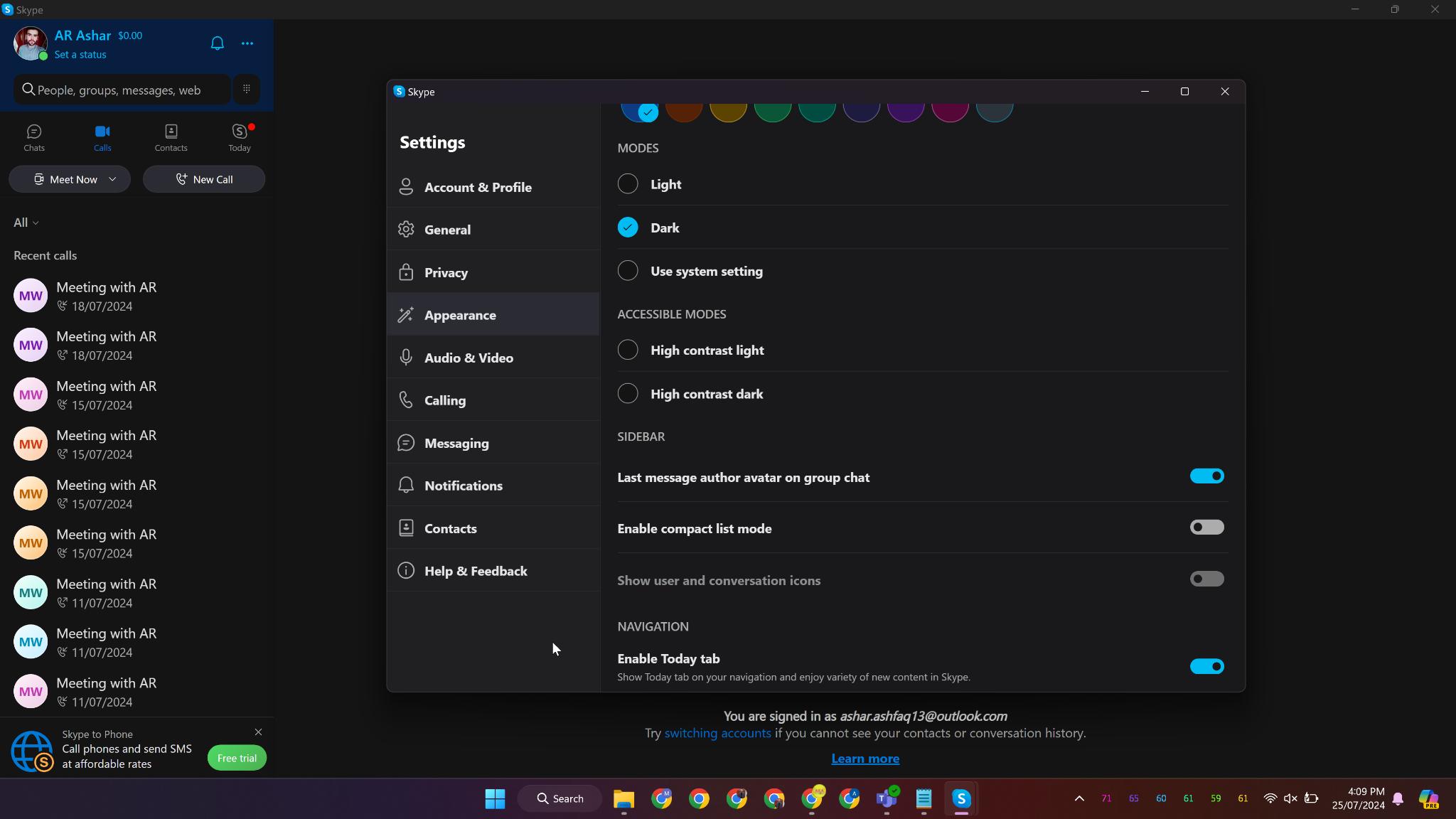Open Copilot preview icon in taskbar
This screenshot has width=1456, height=819.
coord(1429,799)
